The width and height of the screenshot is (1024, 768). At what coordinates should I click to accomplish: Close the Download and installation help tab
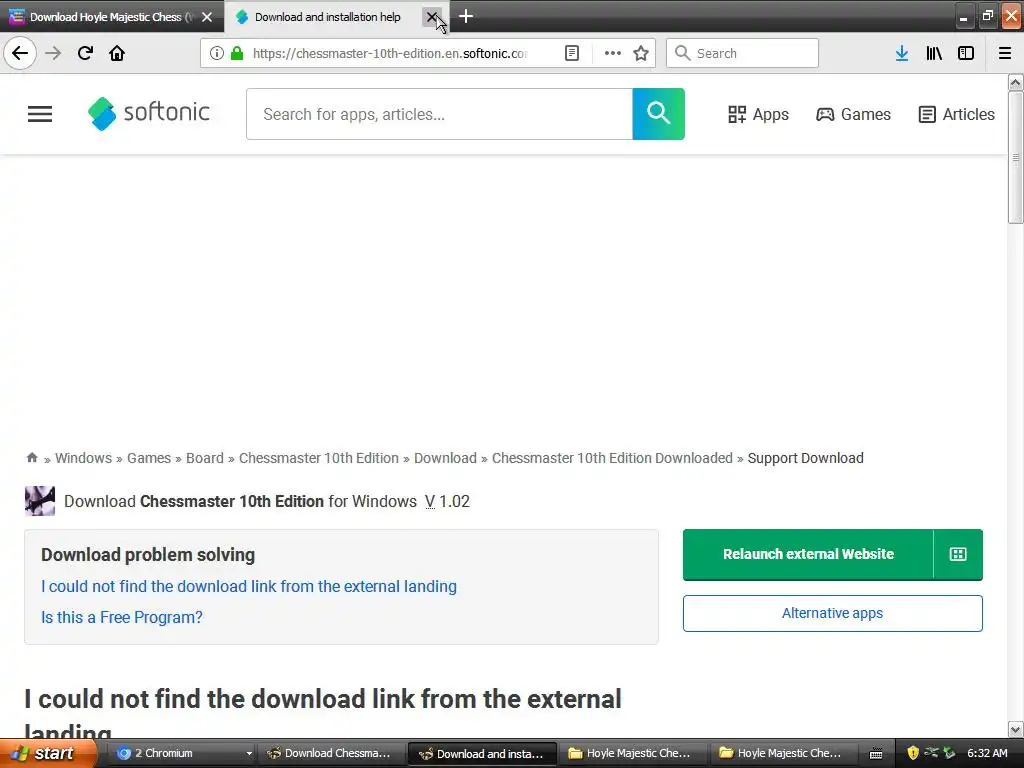click(432, 17)
